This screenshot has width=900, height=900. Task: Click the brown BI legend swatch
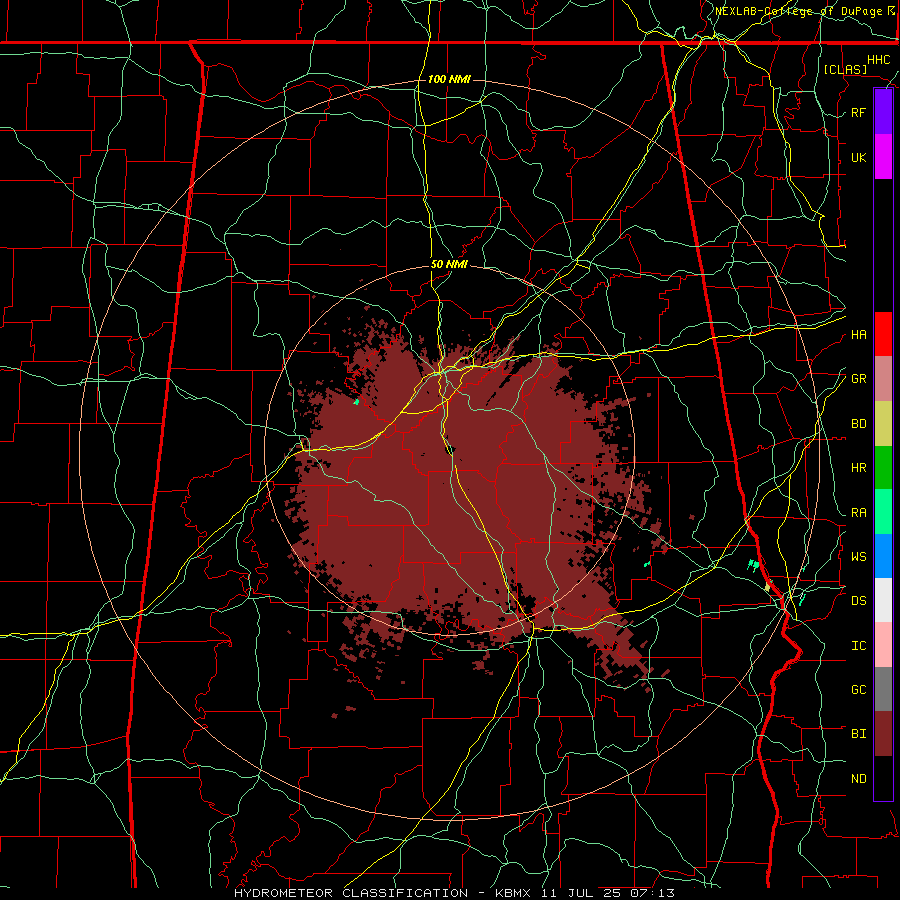(x=883, y=734)
